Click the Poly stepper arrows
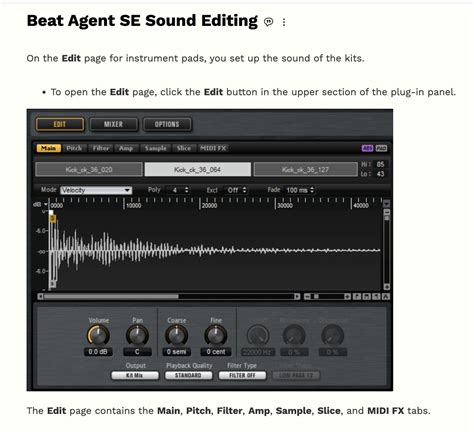474x432 pixels. click(187, 190)
